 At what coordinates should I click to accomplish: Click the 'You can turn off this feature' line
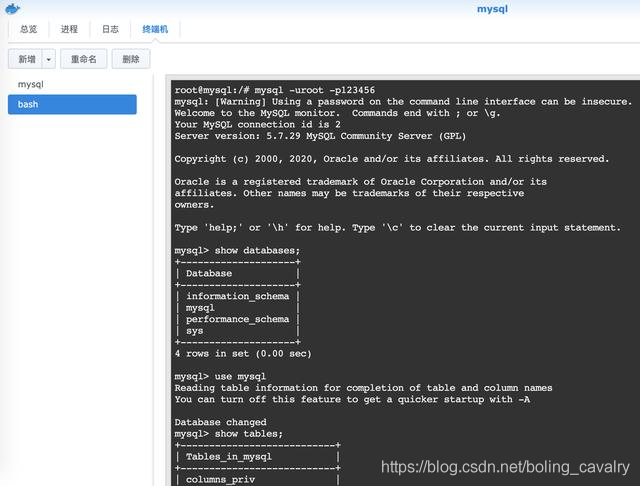(x=352, y=399)
